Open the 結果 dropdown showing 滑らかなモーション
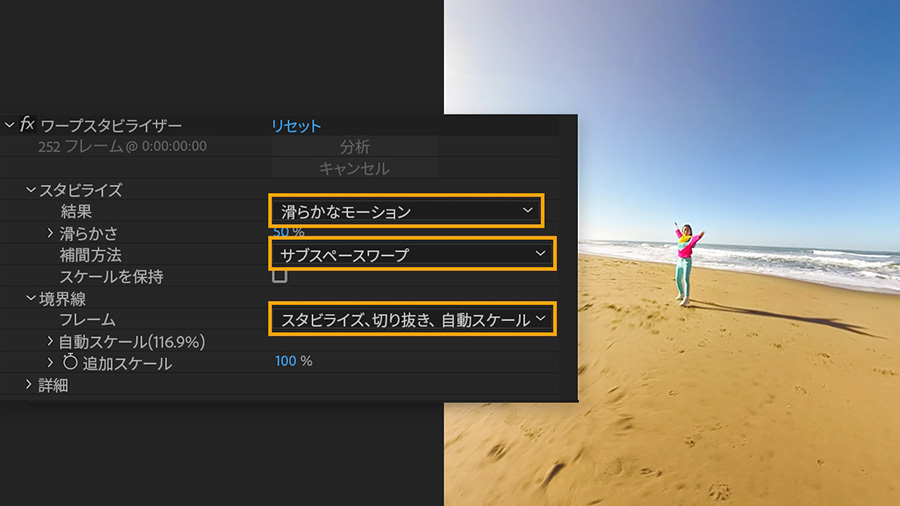The width and height of the screenshot is (900, 506). point(406,211)
